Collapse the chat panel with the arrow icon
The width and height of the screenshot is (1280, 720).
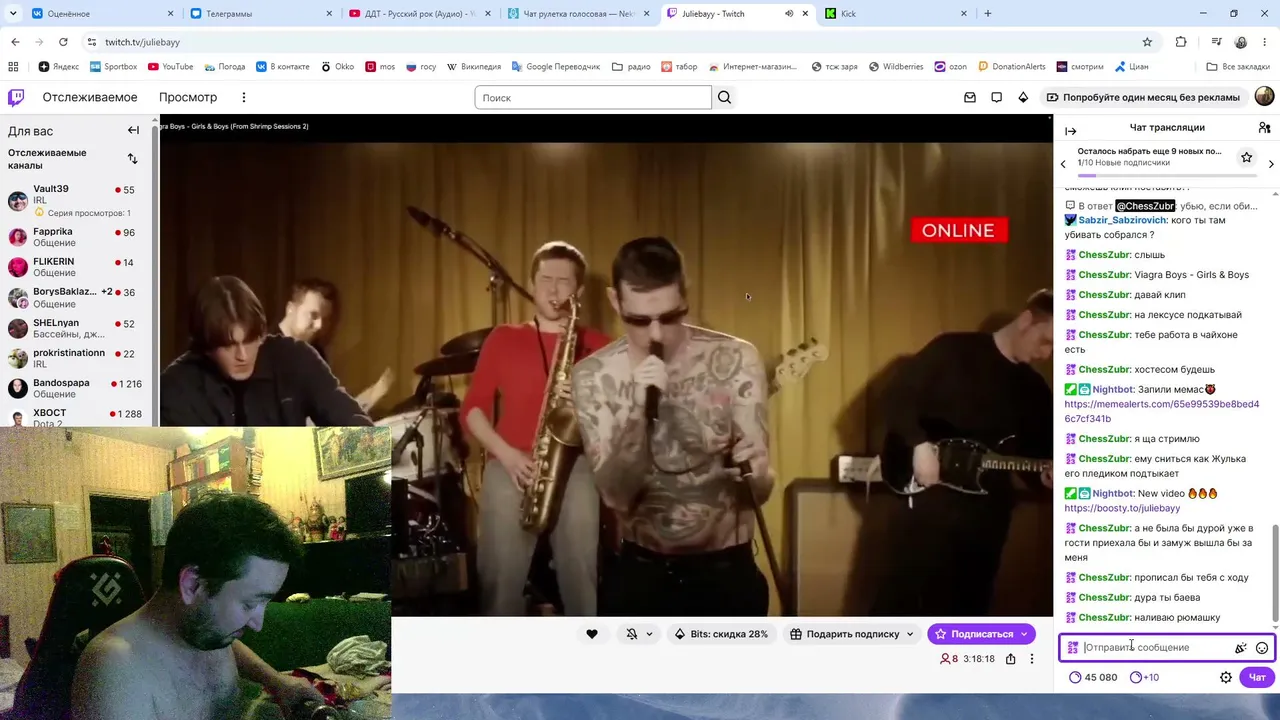pos(1070,131)
